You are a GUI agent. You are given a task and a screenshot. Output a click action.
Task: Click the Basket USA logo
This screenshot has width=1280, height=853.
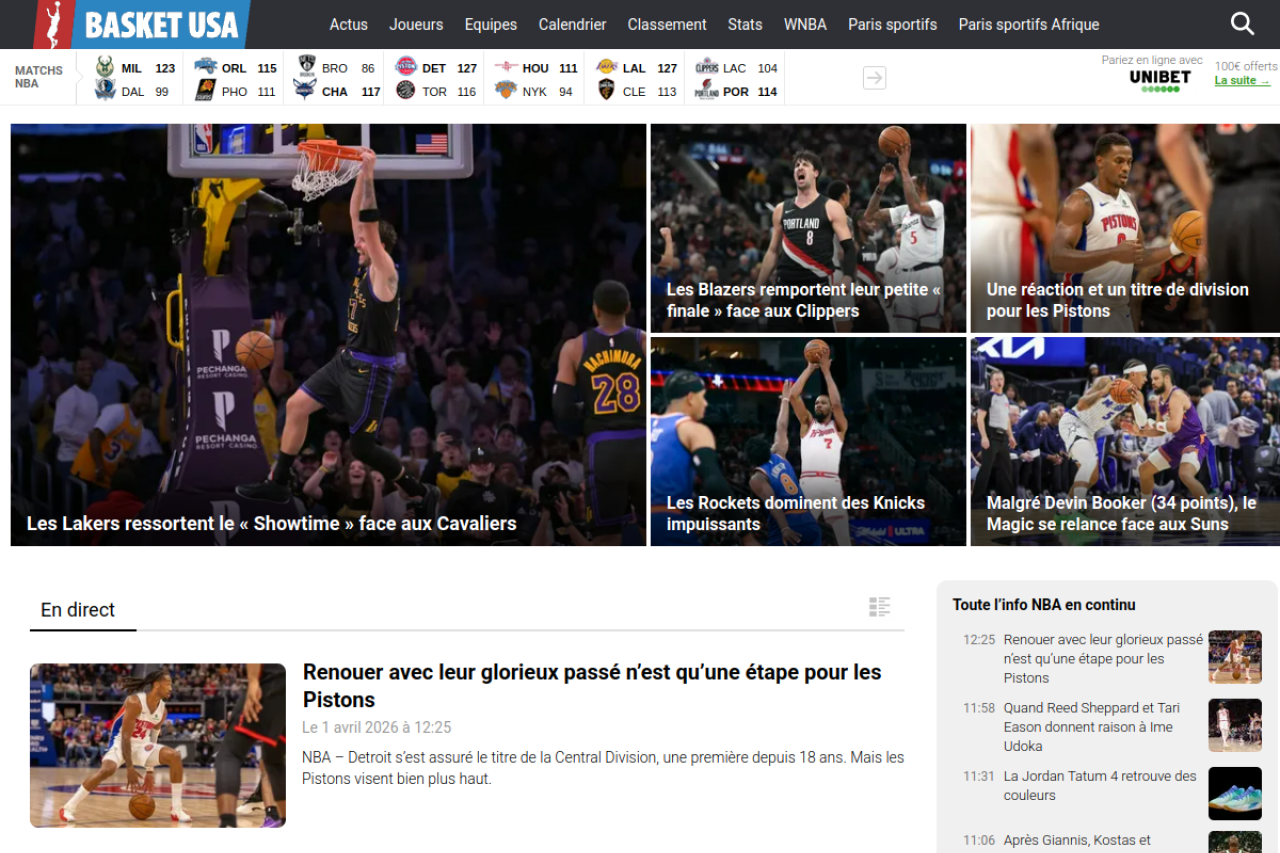(141, 25)
